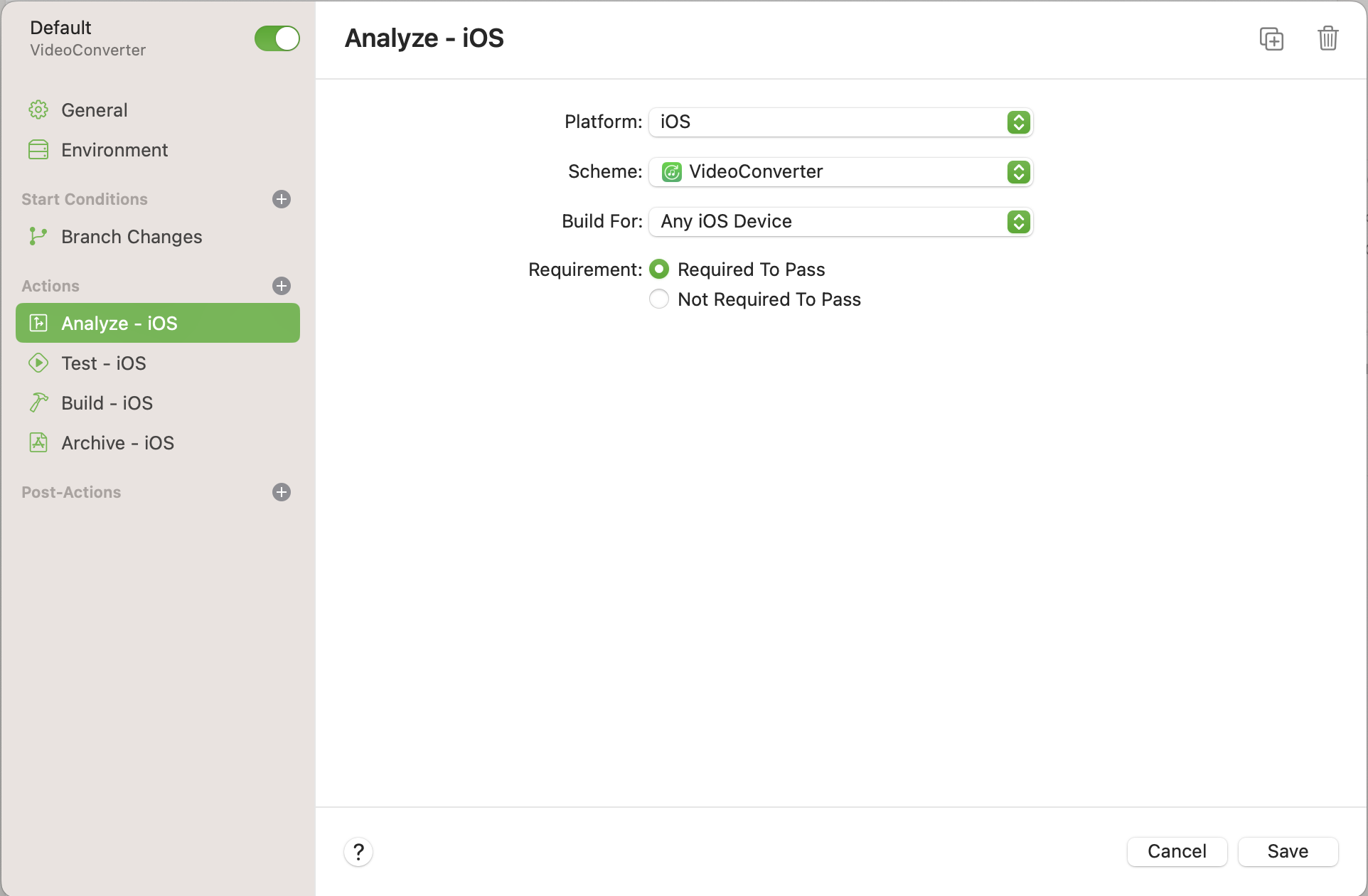Screen dimensions: 1368x896
Task: Select Test - iOS action
Action: coord(104,363)
